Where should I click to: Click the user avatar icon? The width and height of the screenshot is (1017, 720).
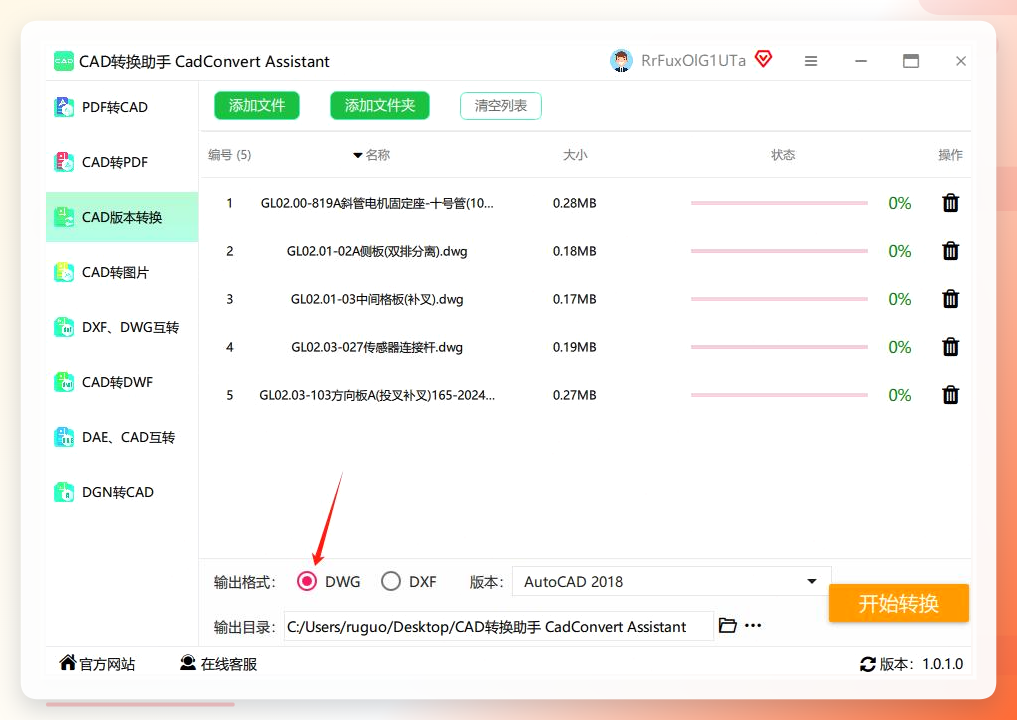621,61
